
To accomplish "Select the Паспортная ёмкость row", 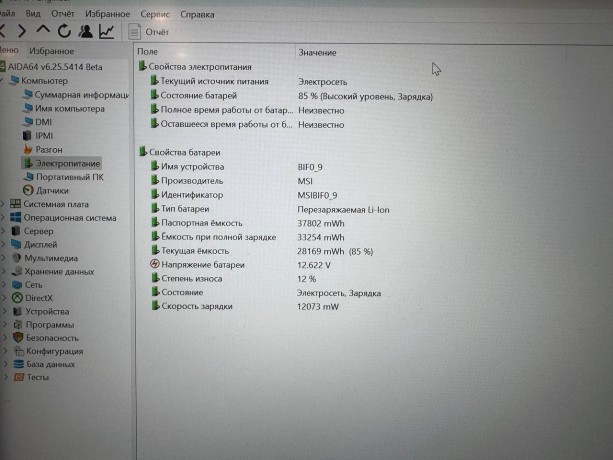I will coord(248,223).
